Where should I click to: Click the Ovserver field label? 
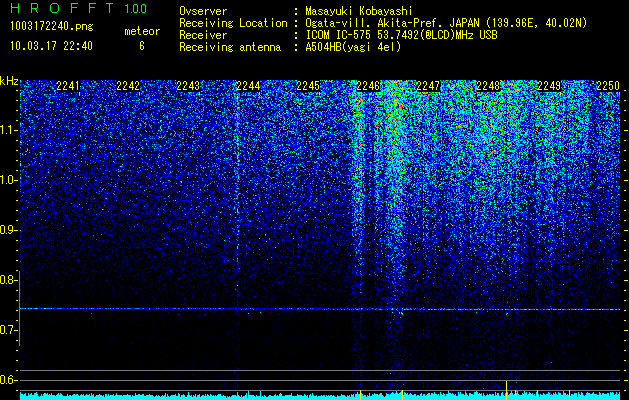click(x=203, y=11)
